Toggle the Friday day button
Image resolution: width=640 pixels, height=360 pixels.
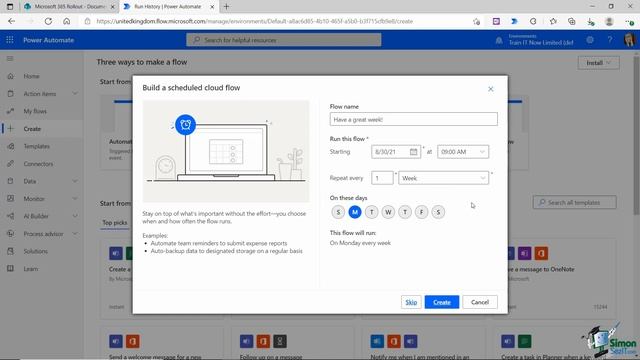pos(422,212)
